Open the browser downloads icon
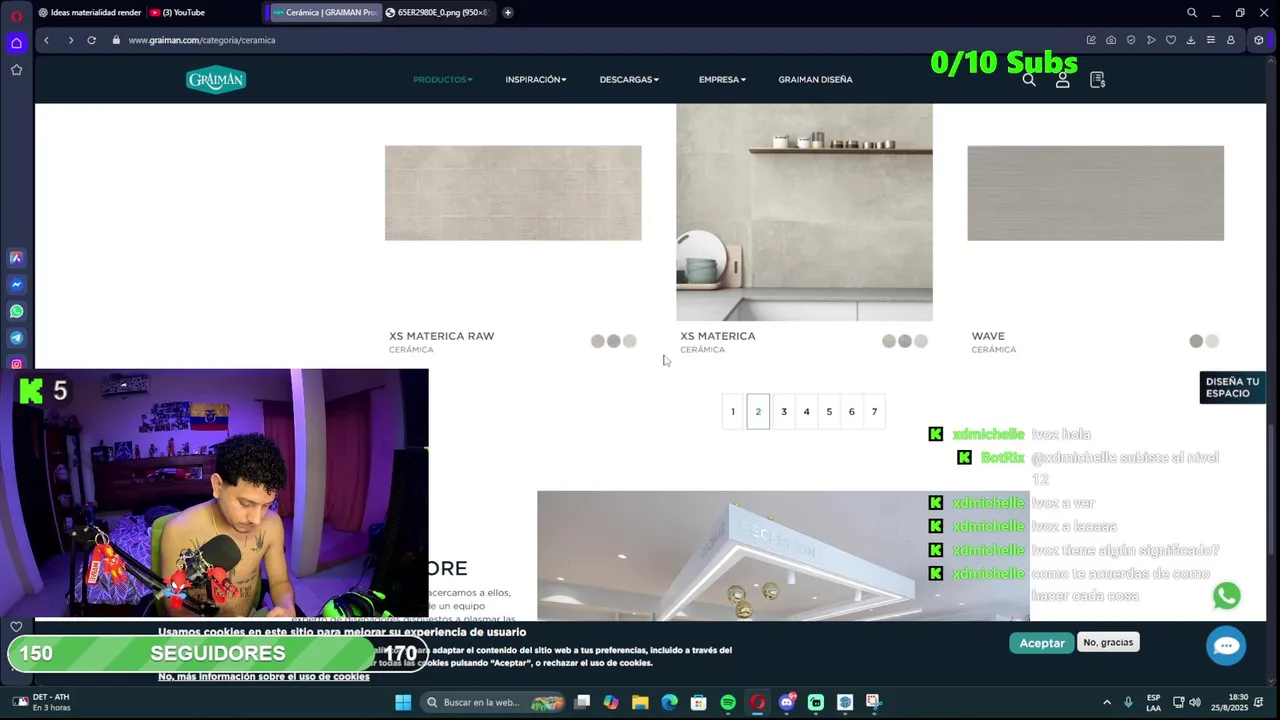This screenshot has height=720, width=1280. [x=1191, y=40]
